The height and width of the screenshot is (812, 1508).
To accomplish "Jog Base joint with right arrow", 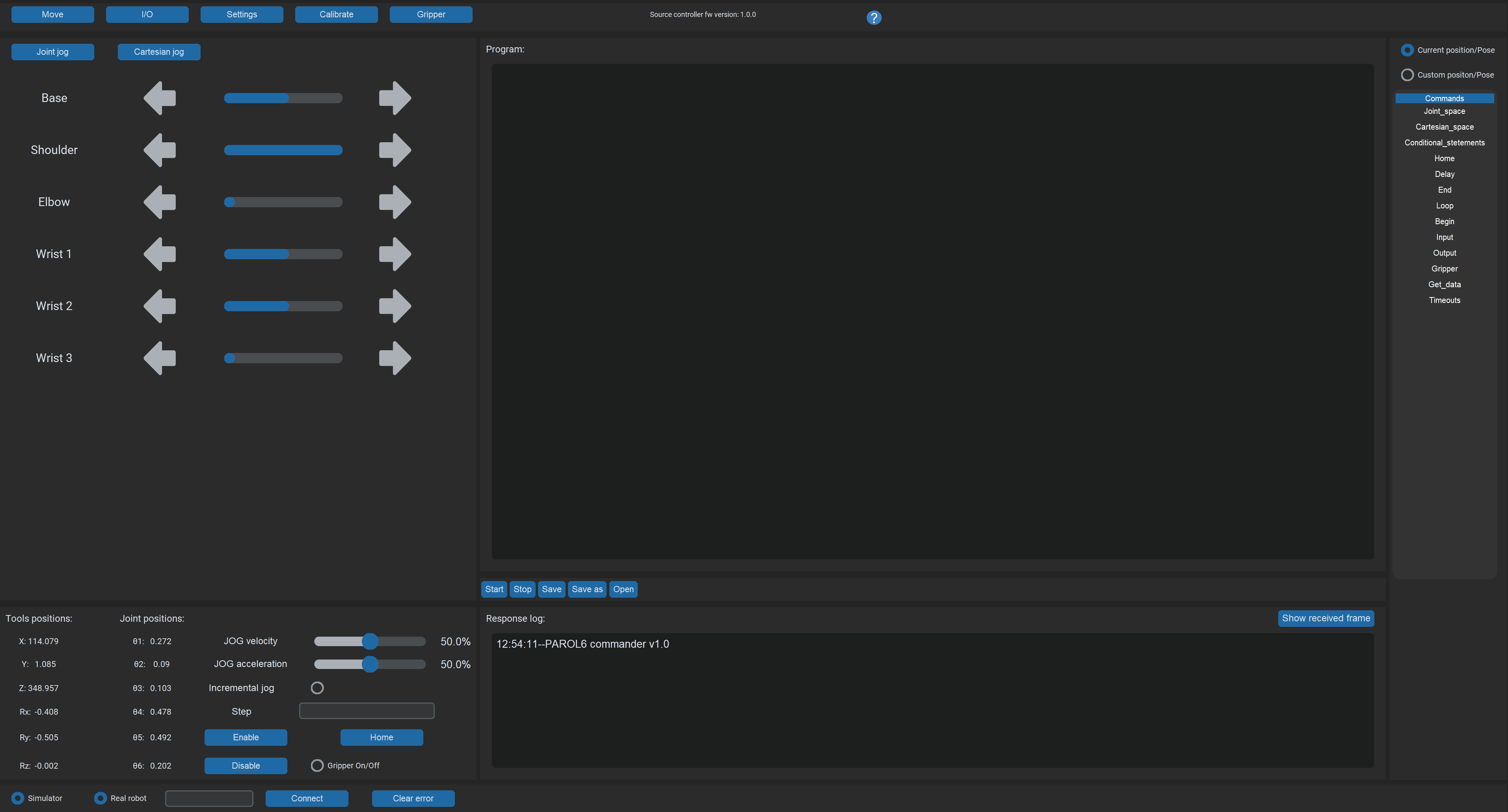I will pyautogui.click(x=395, y=98).
